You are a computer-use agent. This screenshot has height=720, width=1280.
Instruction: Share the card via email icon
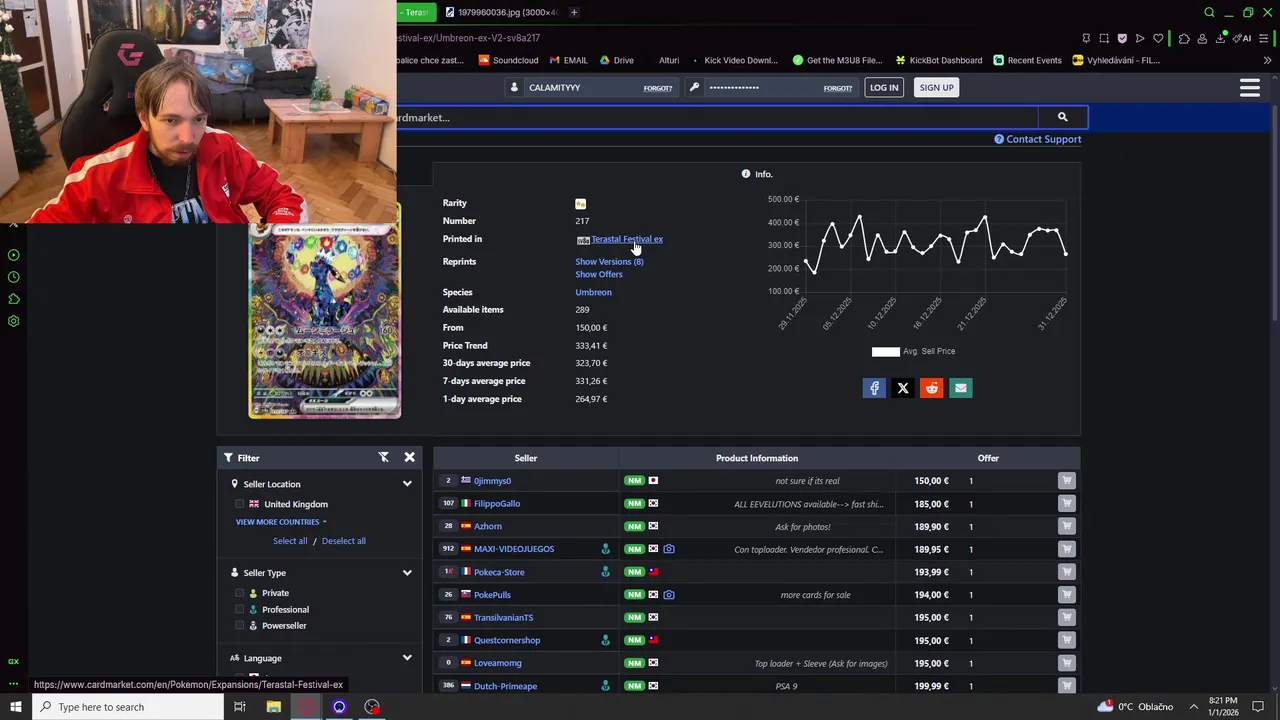pos(961,388)
